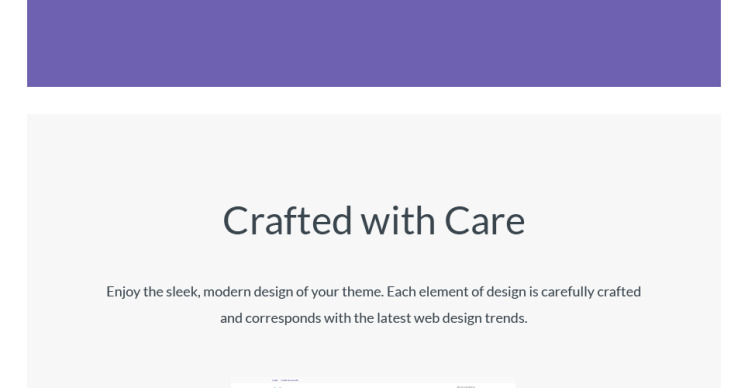Click the word Enjoy in paragraph
748x388 pixels.
(123, 292)
